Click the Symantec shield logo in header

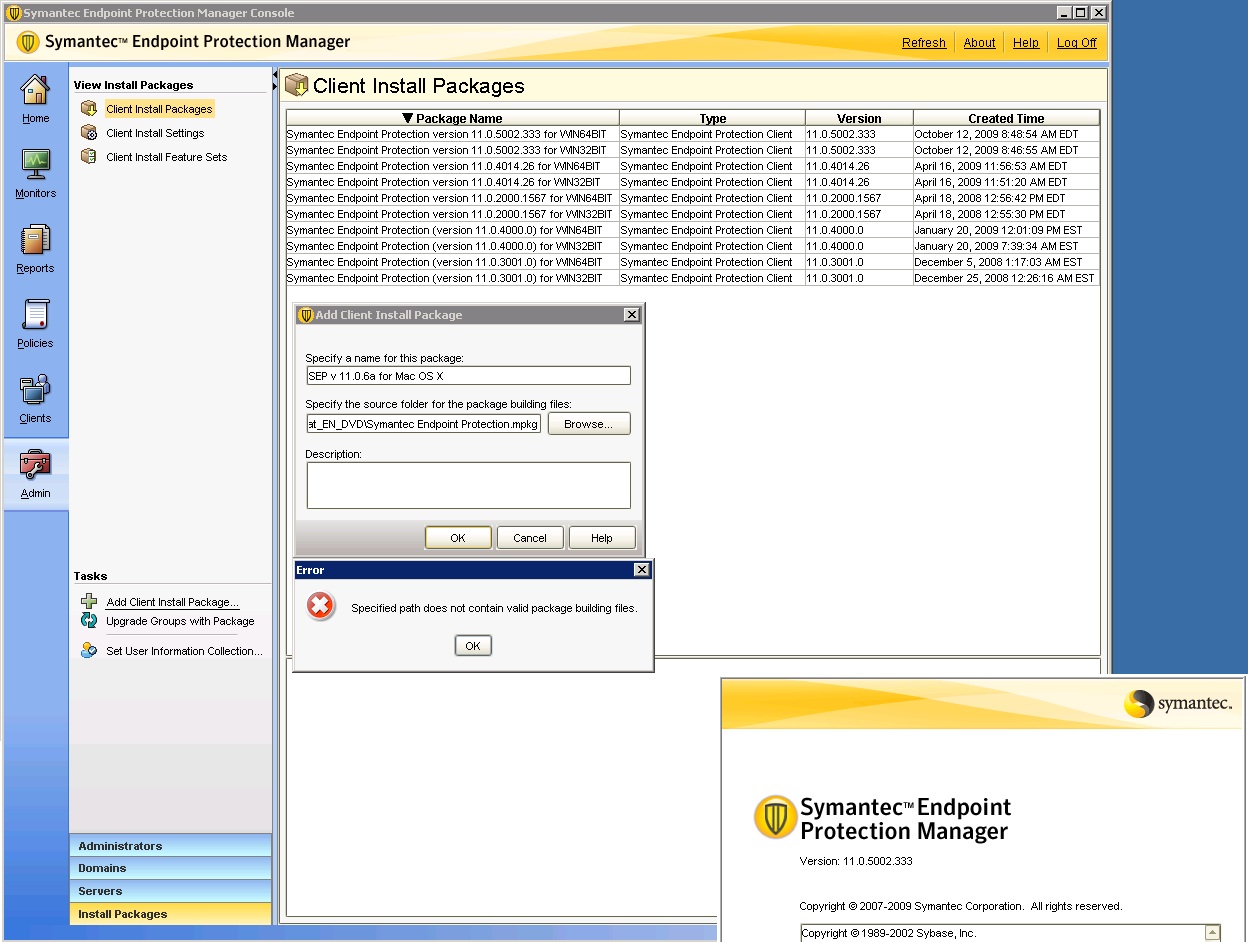[28, 42]
